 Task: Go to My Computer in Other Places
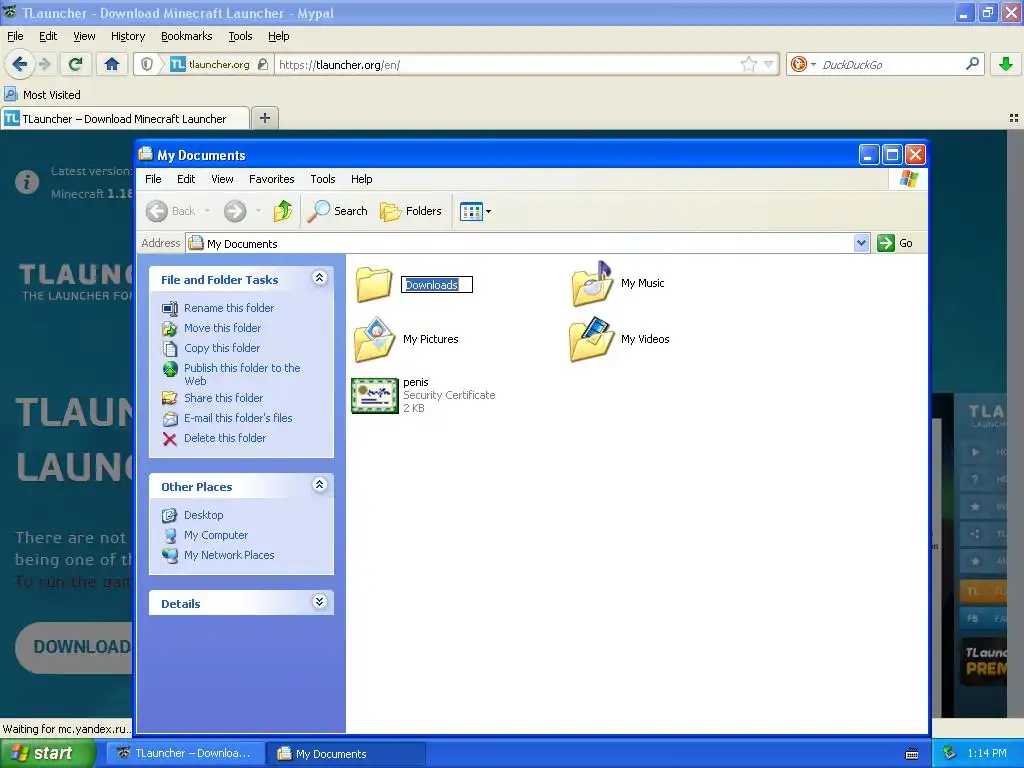(x=216, y=535)
